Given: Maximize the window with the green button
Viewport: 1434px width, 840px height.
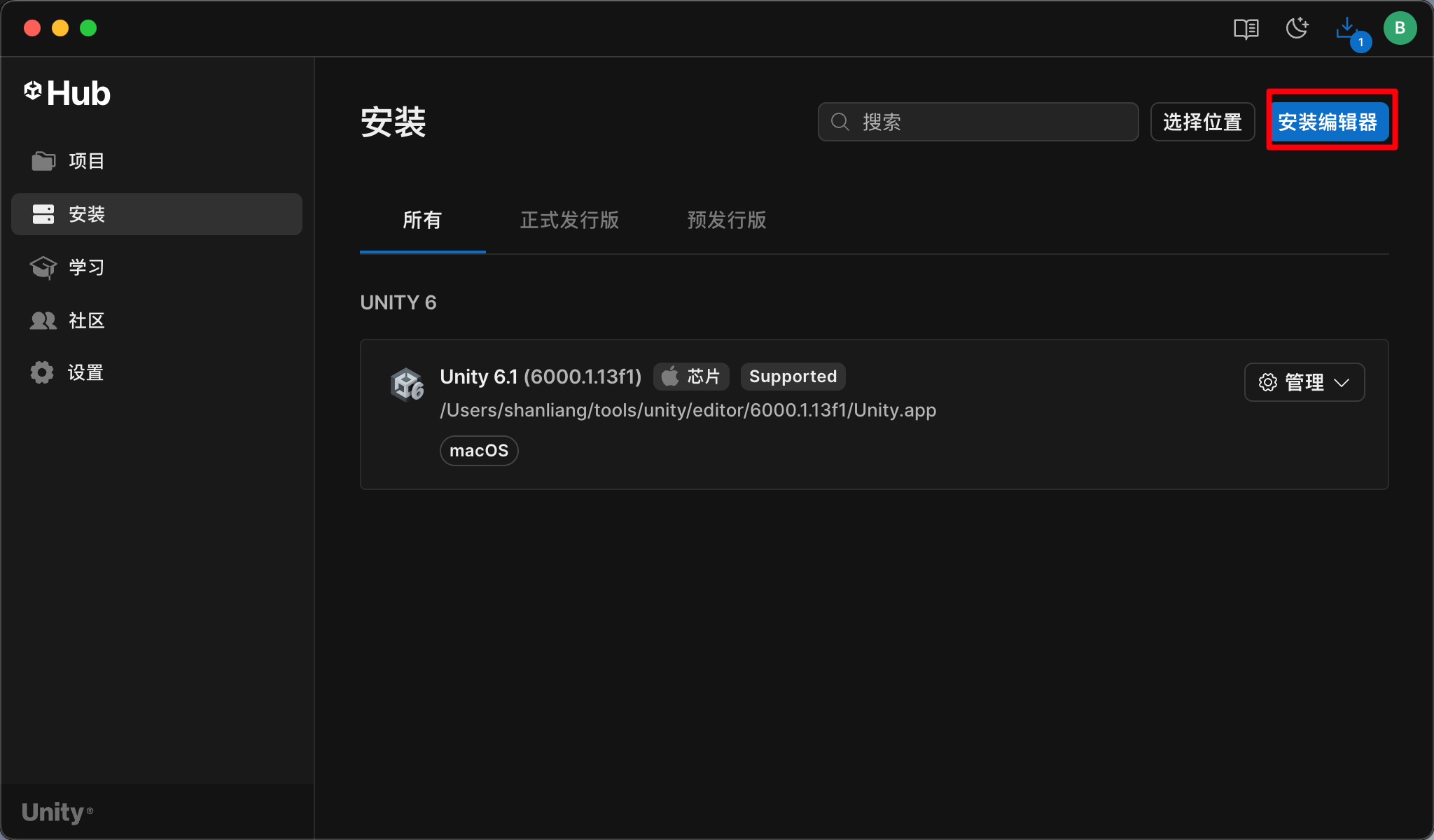Looking at the screenshot, I should click(x=88, y=28).
